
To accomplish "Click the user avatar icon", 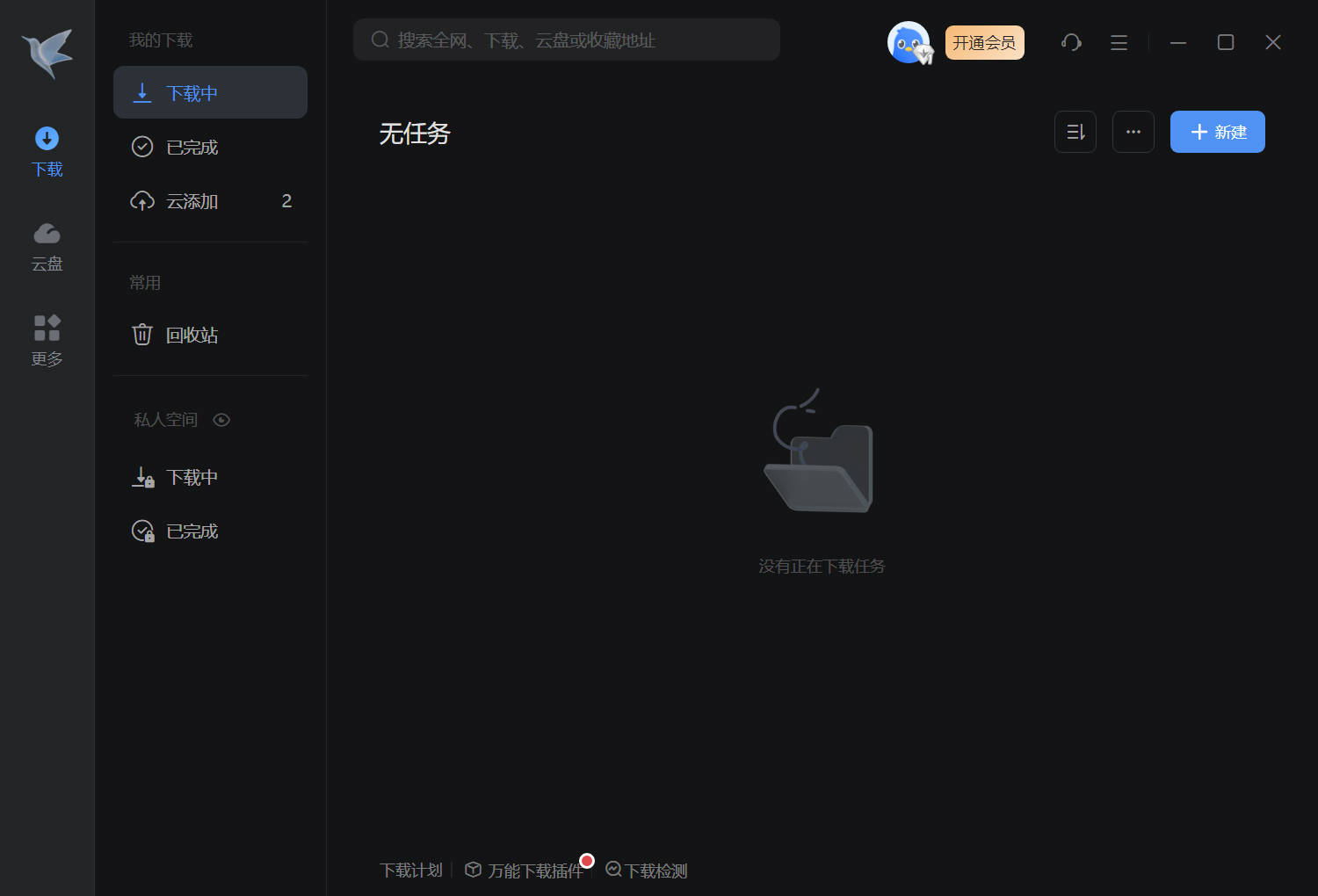I will [909, 42].
